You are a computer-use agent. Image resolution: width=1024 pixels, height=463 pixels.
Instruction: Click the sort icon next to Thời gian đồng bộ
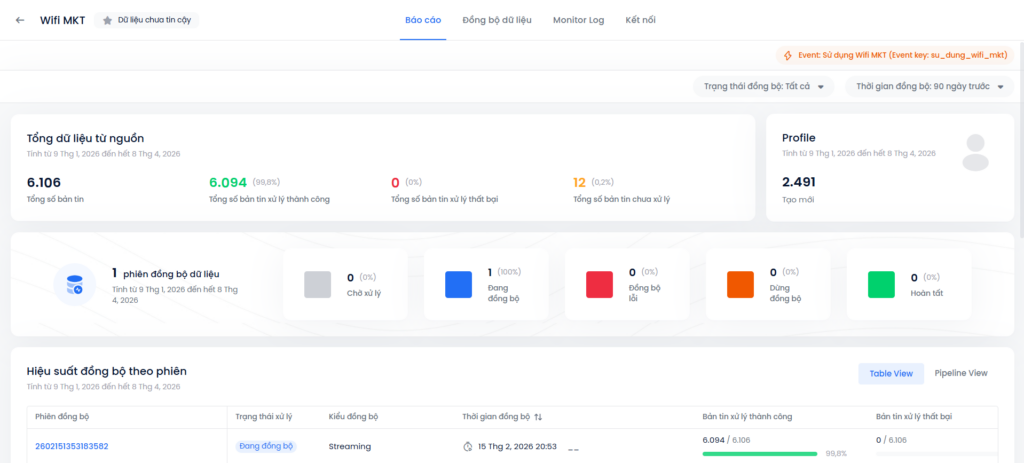tap(538, 416)
